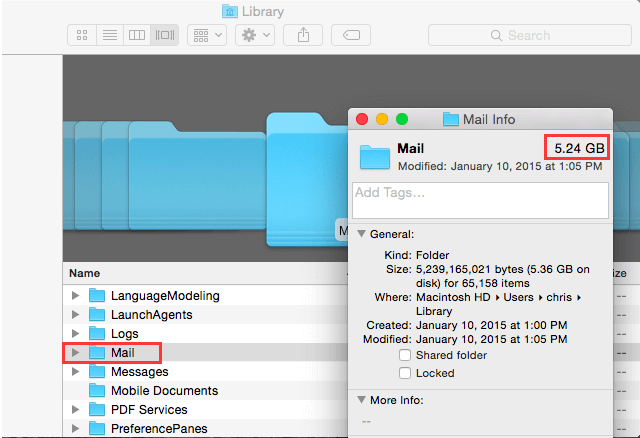Screen dimensions: 640x438
Task: Switch Finder to column view
Action: click(137, 35)
